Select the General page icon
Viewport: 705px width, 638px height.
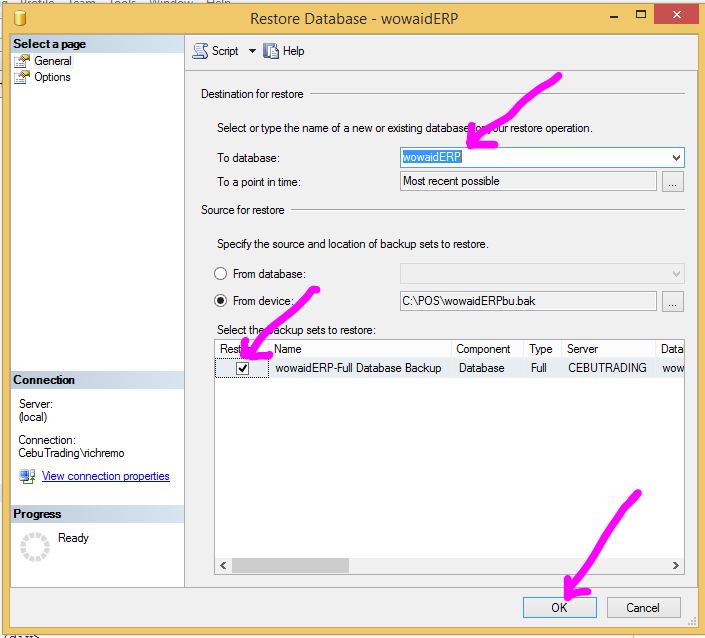click(23, 61)
